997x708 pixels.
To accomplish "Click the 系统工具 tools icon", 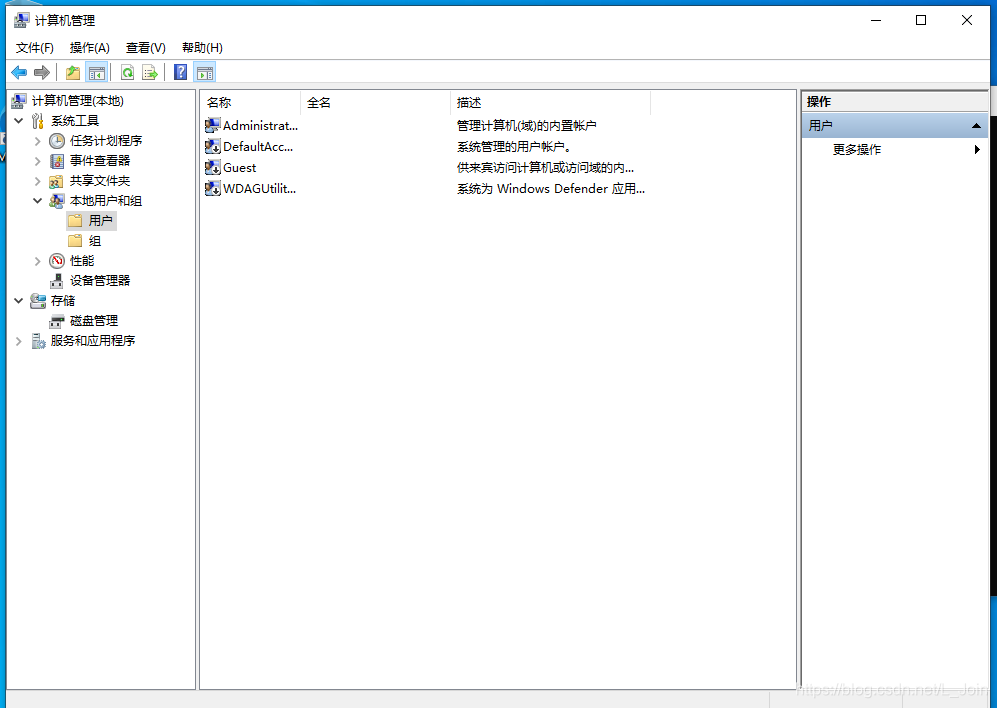I will click(38, 121).
